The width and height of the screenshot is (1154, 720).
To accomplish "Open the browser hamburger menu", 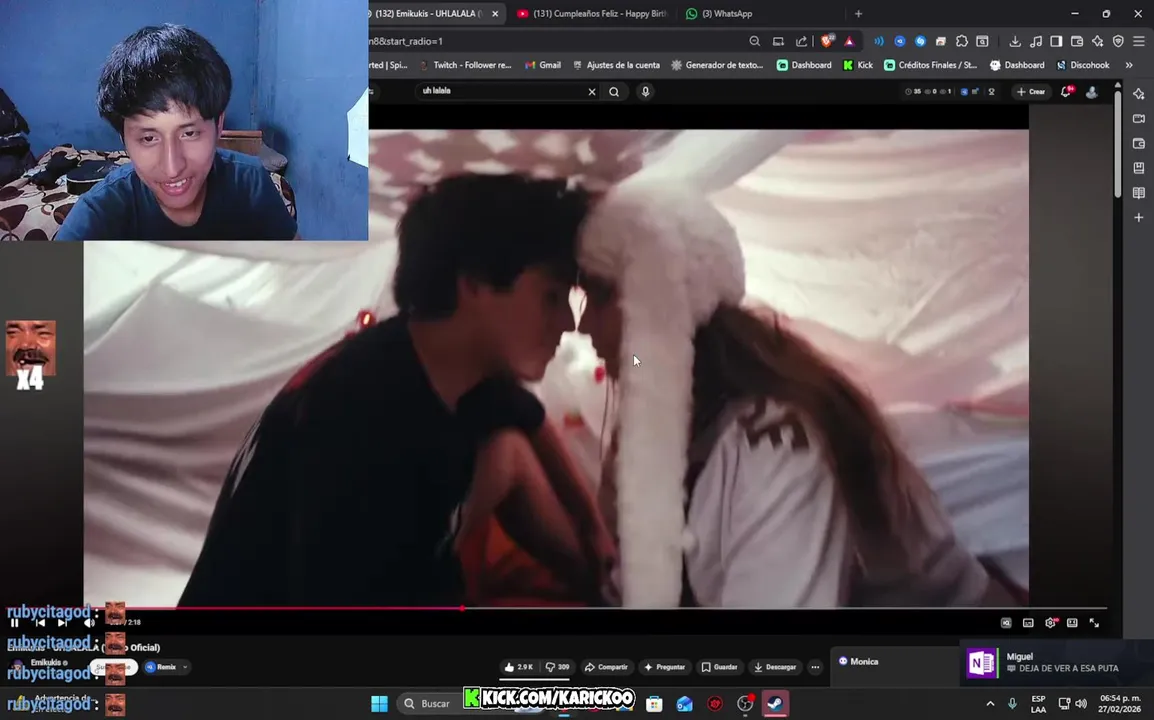I will coord(1139,41).
